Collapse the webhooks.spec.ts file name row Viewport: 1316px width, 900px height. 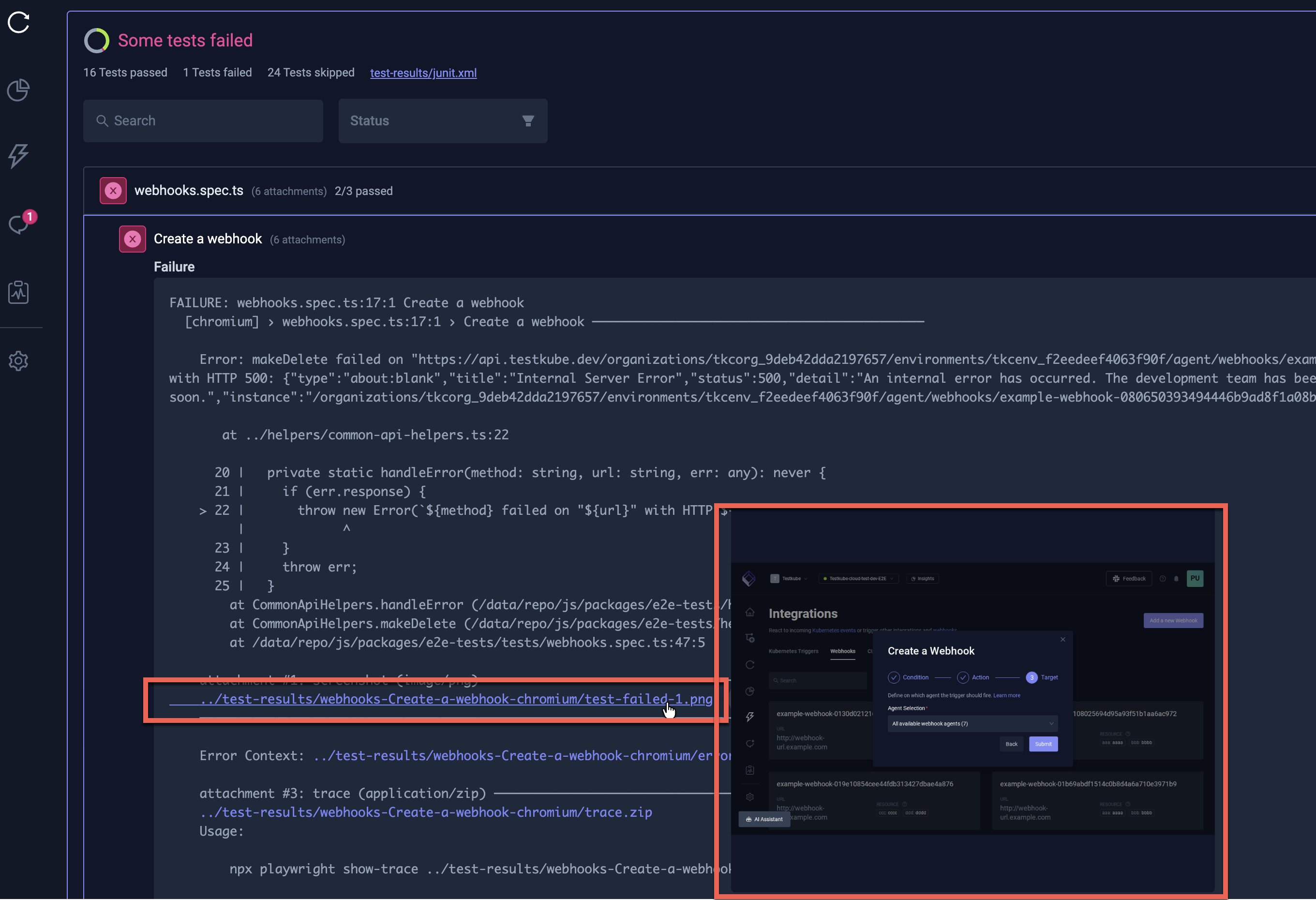click(x=189, y=191)
